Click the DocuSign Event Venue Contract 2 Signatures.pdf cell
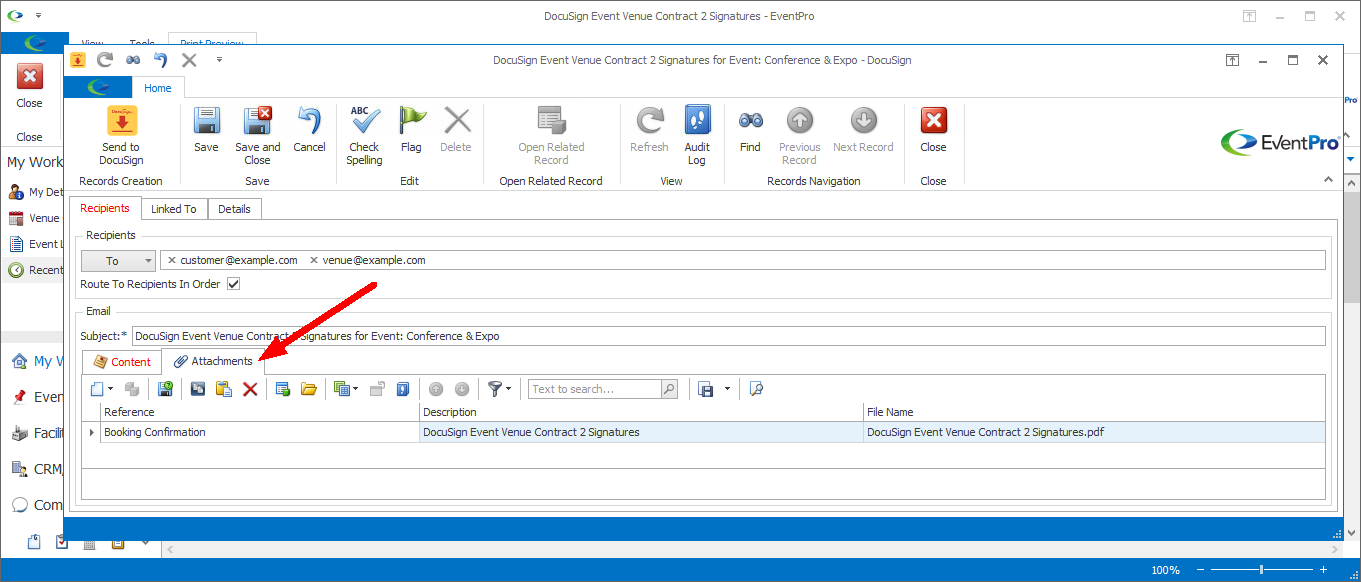Image resolution: width=1361 pixels, height=582 pixels. (1094, 433)
